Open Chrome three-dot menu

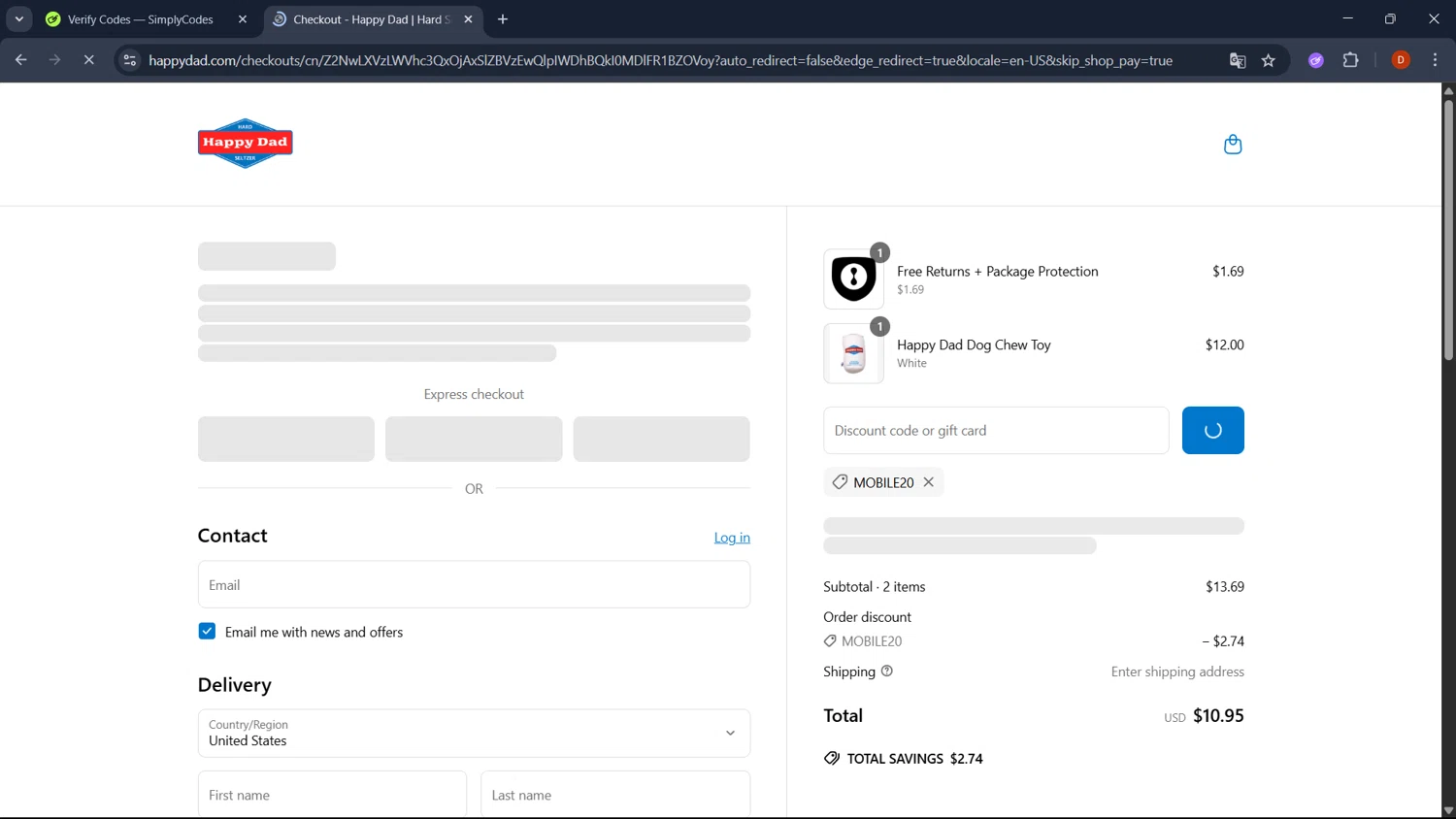tap(1435, 60)
